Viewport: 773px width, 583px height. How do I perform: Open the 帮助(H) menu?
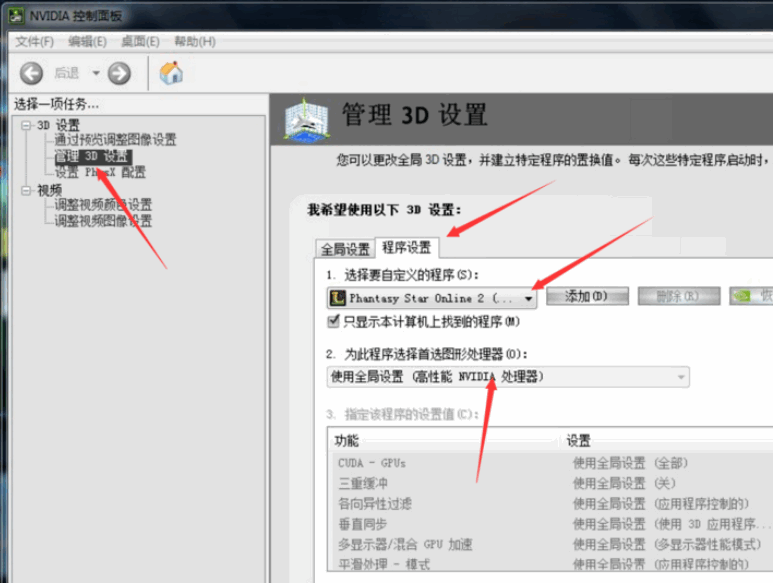(x=194, y=41)
